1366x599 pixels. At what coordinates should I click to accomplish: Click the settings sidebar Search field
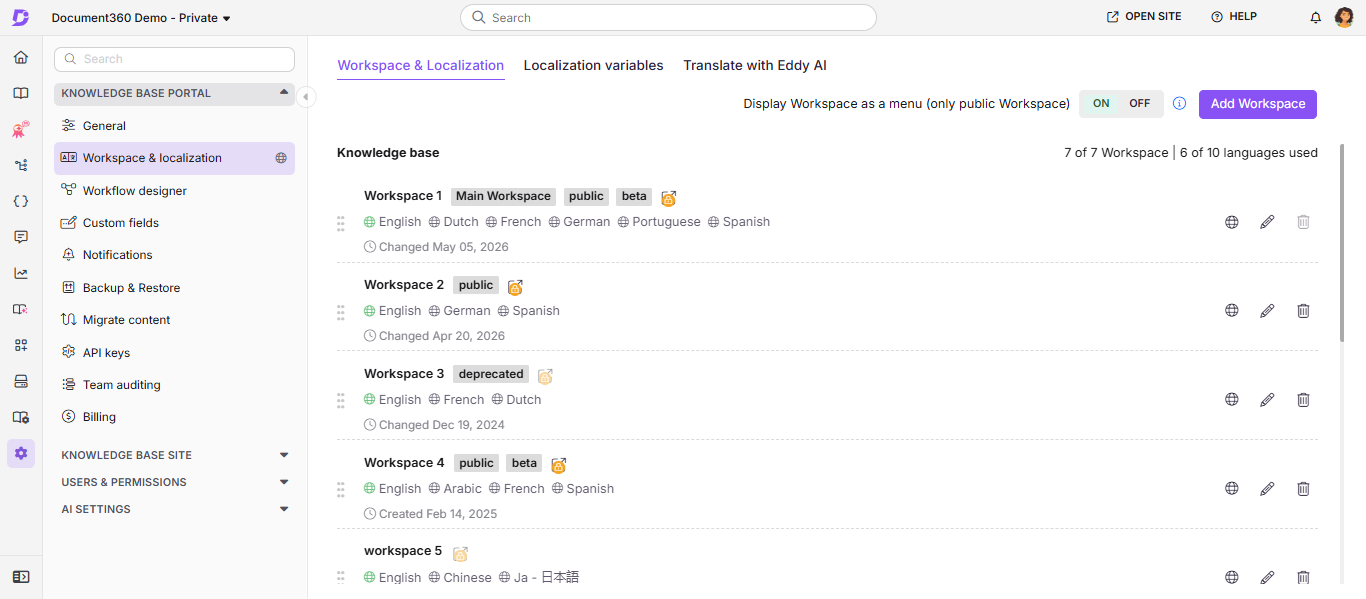[174, 59]
